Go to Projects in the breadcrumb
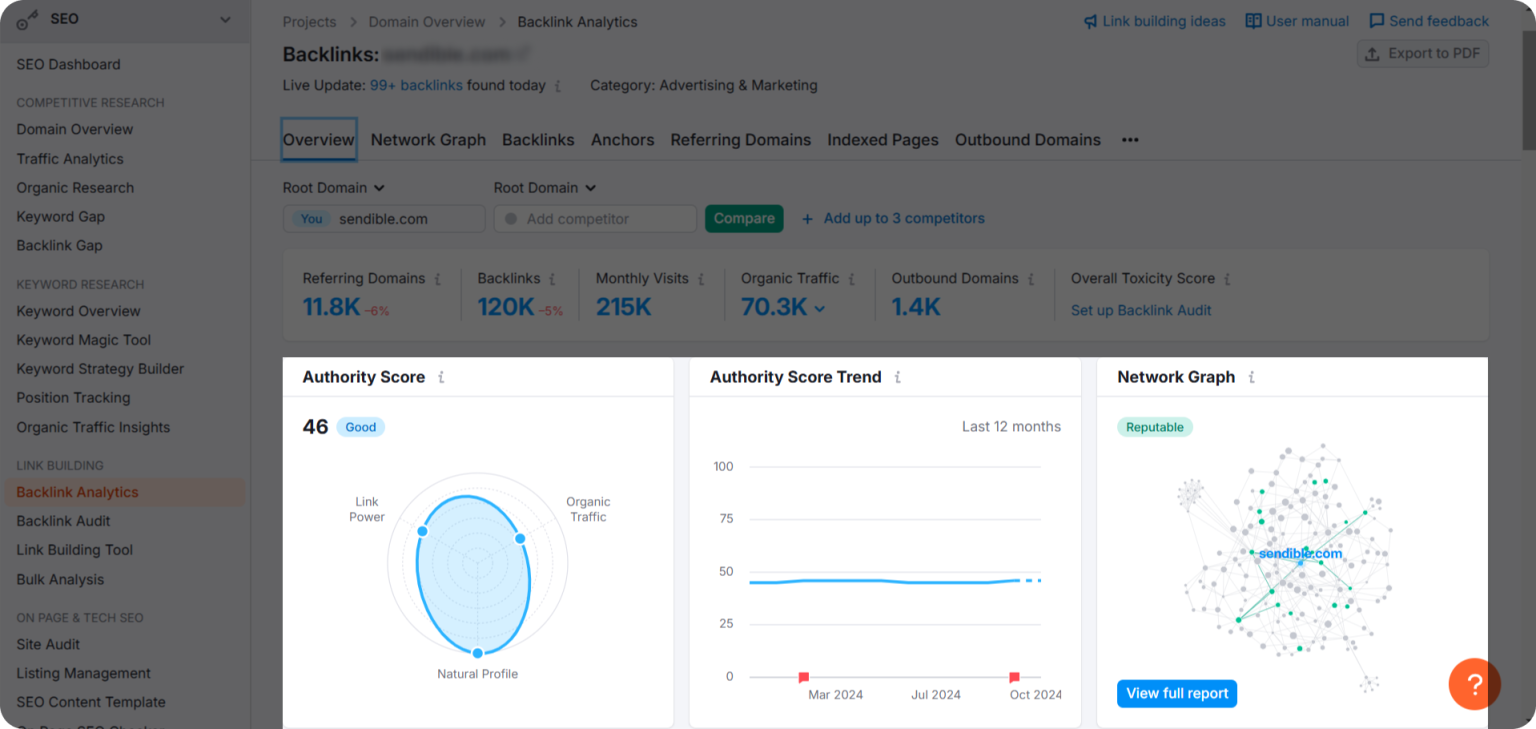 [x=310, y=22]
